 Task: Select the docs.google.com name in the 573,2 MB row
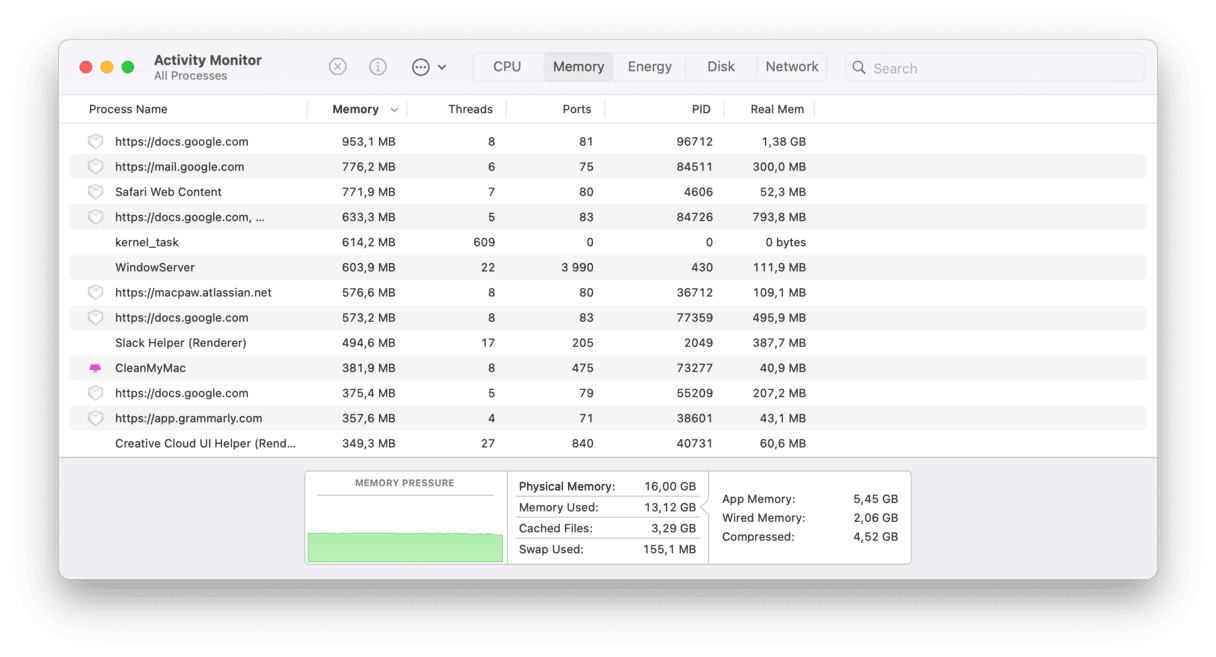[181, 318]
